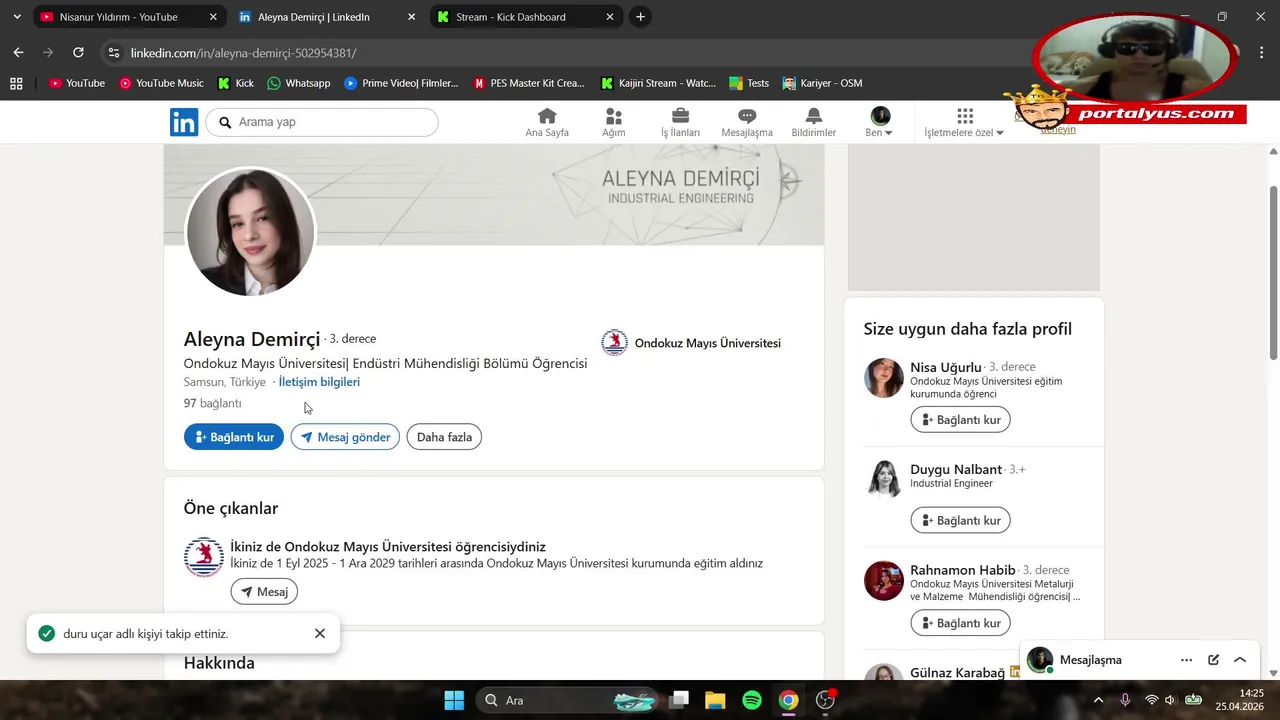Open Prime Video bookmark

click(401, 83)
